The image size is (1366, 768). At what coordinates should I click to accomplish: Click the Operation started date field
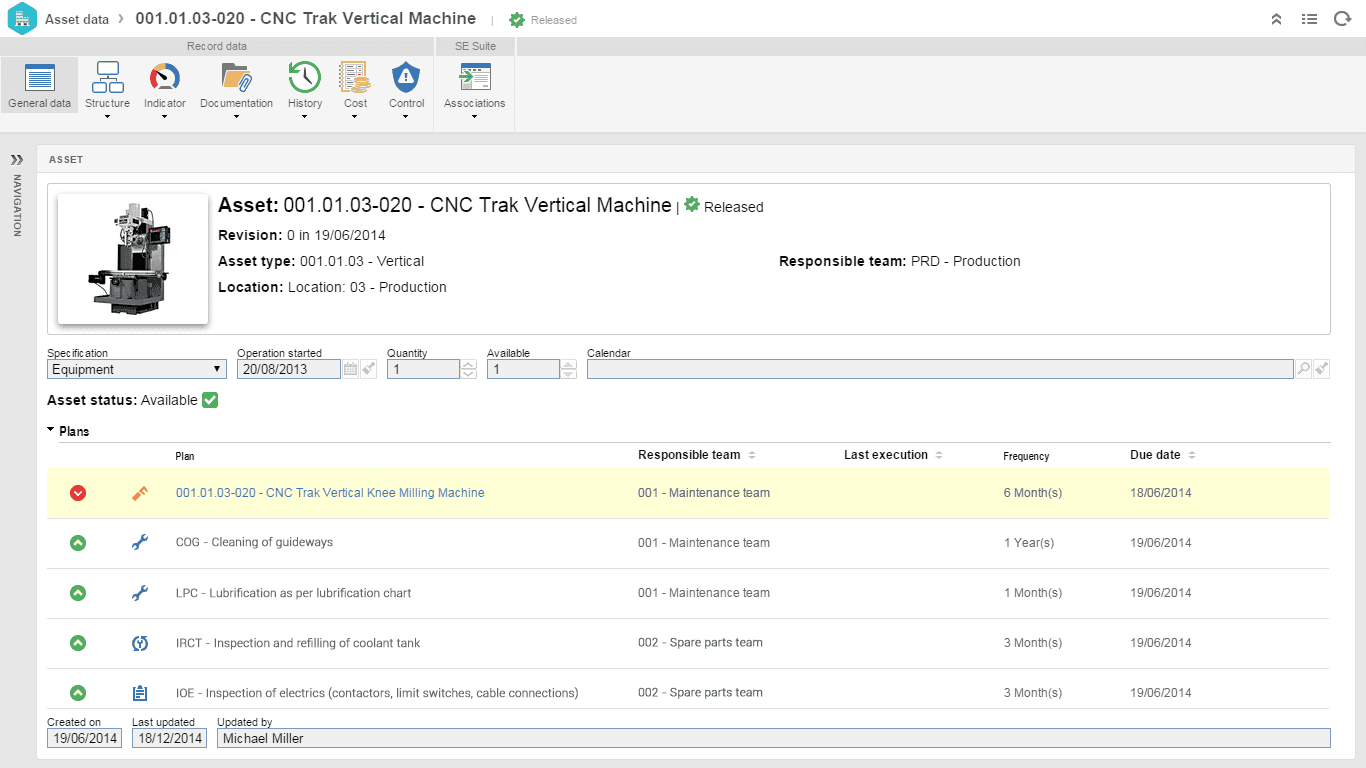click(289, 369)
